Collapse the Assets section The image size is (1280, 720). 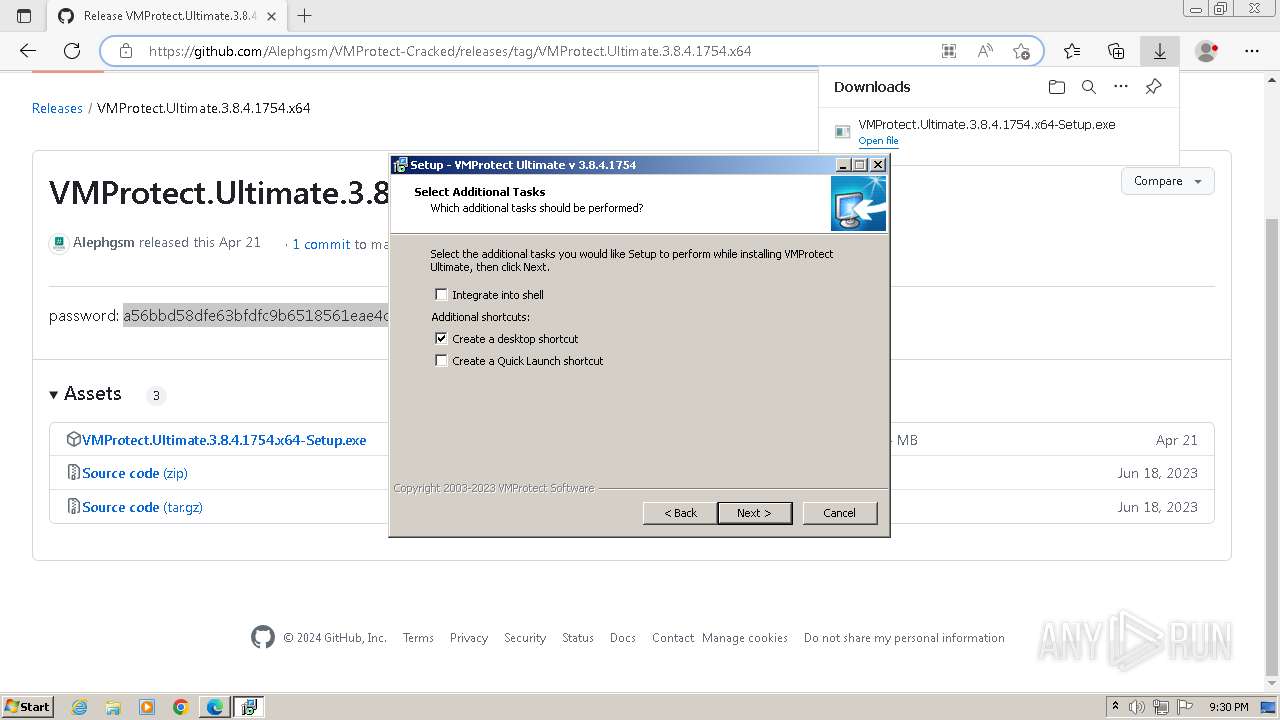pyautogui.click(x=54, y=394)
